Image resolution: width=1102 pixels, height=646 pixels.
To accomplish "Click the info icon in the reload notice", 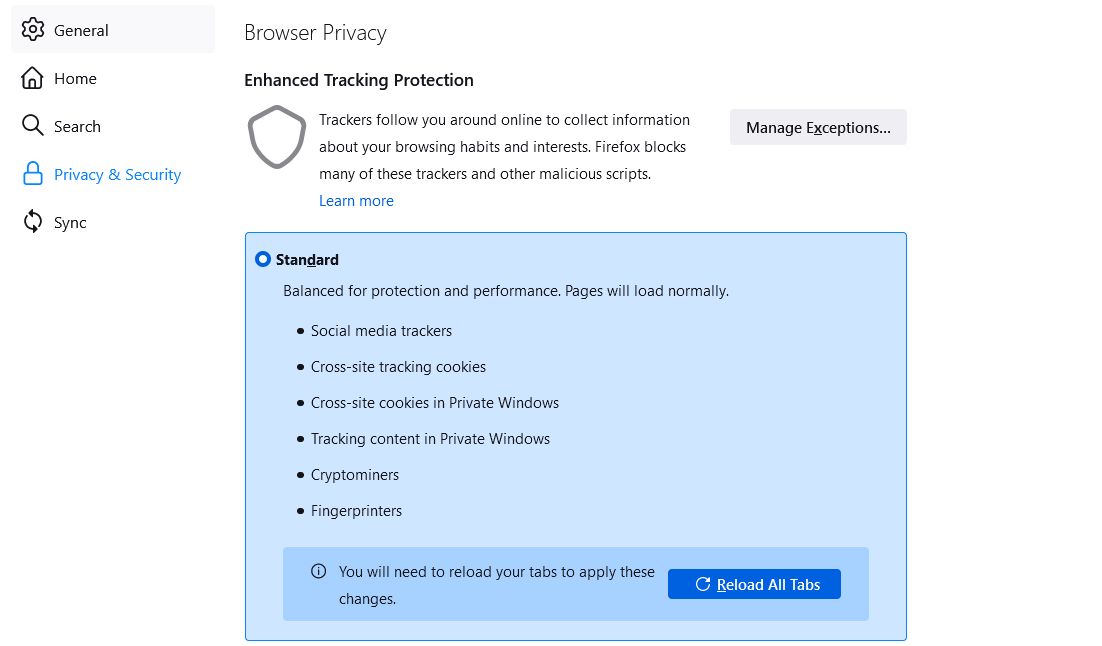I will (318, 571).
